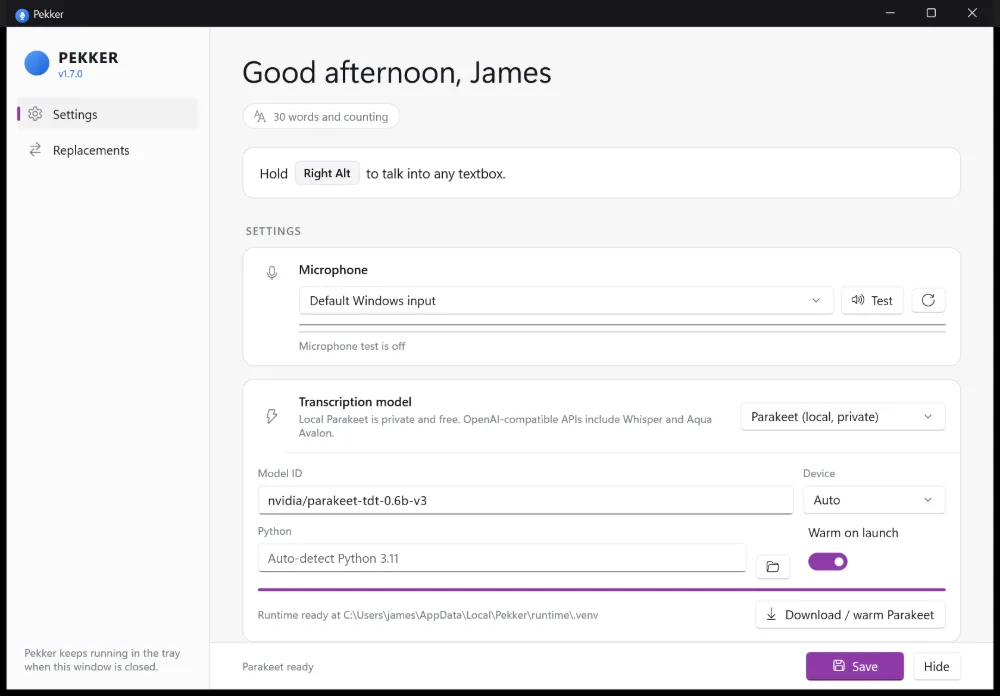Image resolution: width=1000 pixels, height=696 pixels.
Task: Click the SETTINGS section label
Action: (x=273, y=231)
